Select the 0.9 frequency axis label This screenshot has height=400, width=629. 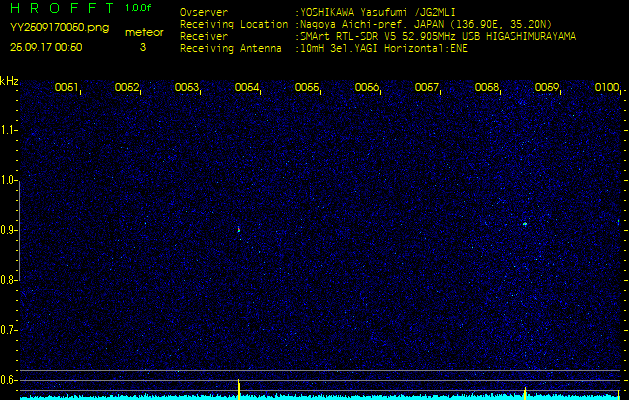click(9, 230)
